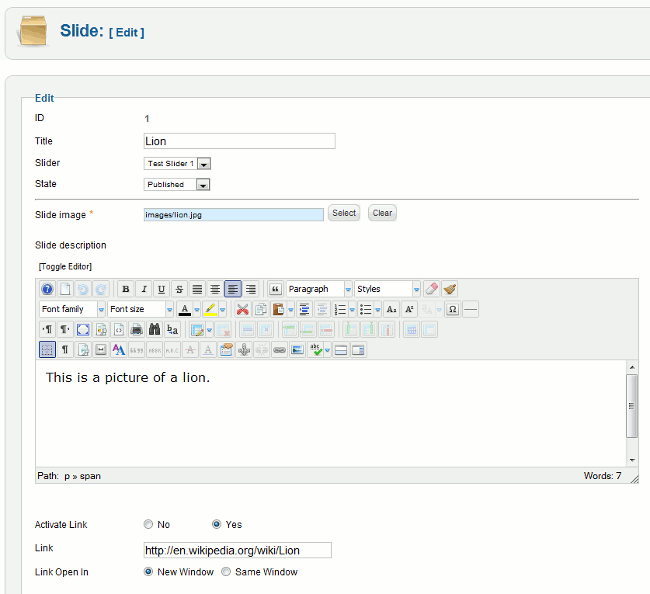The height and width of the screenshot is (594, 650).
Task: Toggle underline formatting
Action: (x=162, y=289)
